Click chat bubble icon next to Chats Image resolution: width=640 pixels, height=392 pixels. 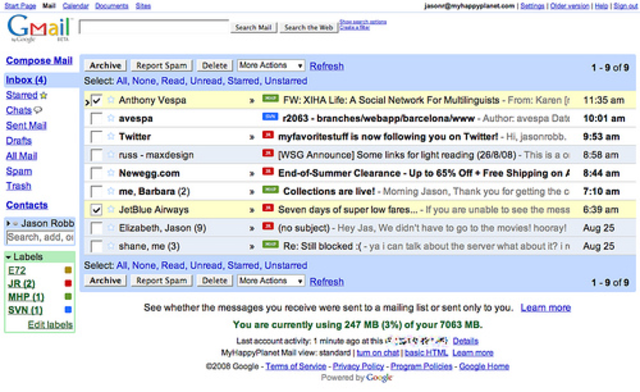(38, 110)
